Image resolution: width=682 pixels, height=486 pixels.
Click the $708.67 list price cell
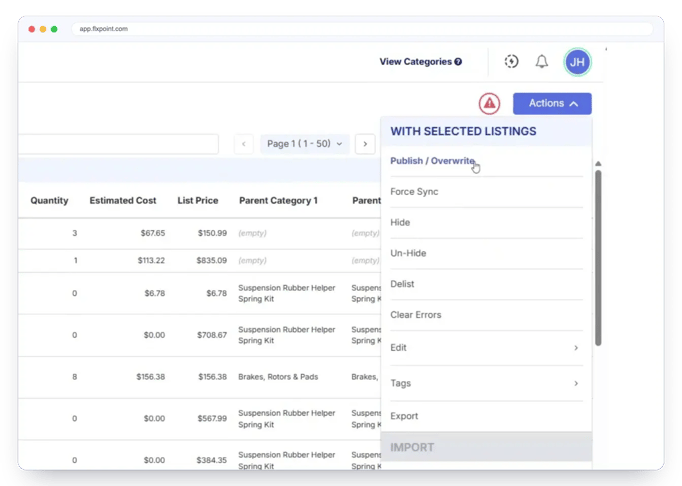tap(212, 335)
